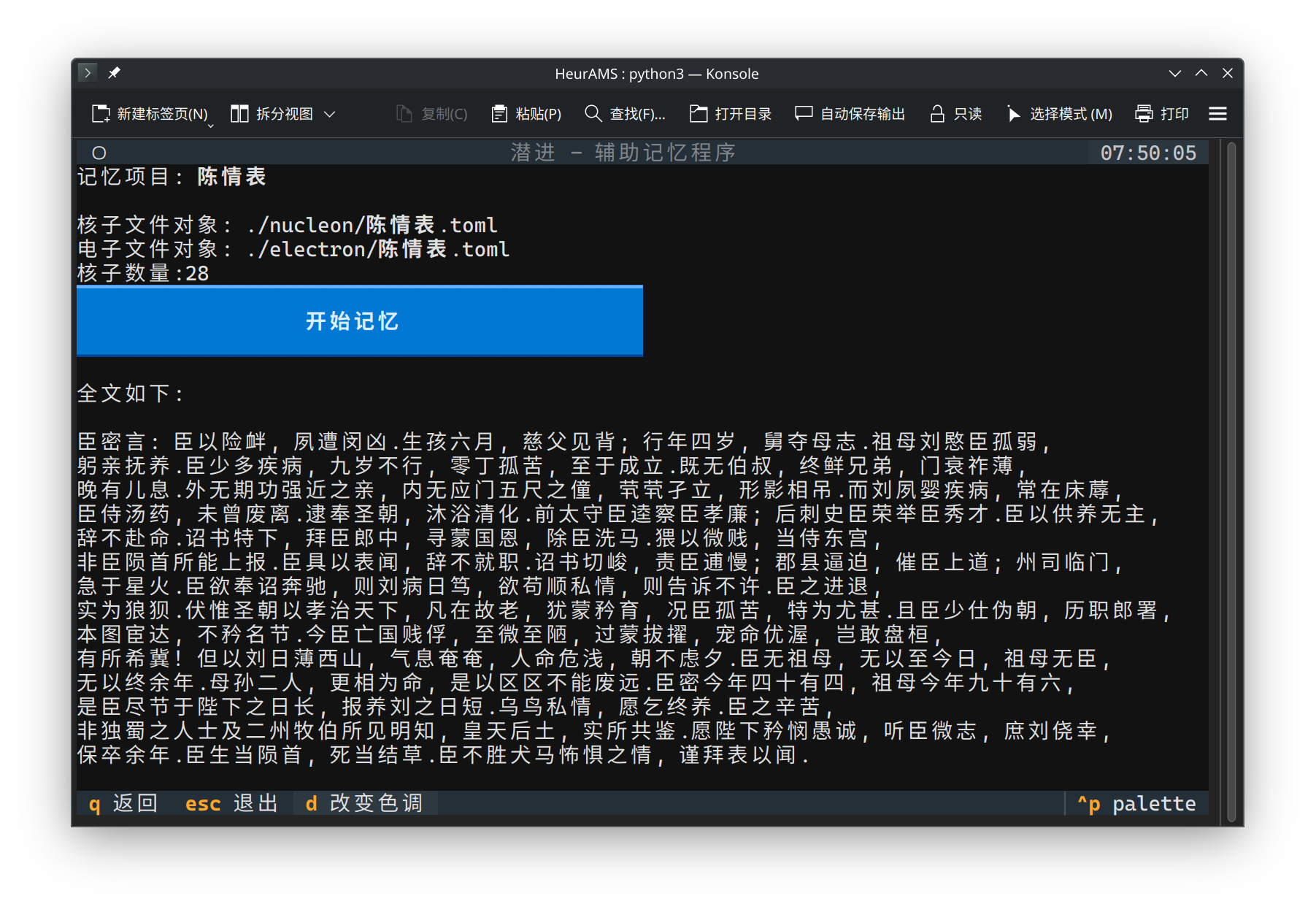Click the Paste (粘贴) clipboard icon
Screen dimensions: 1316x912
pos(499,114)
